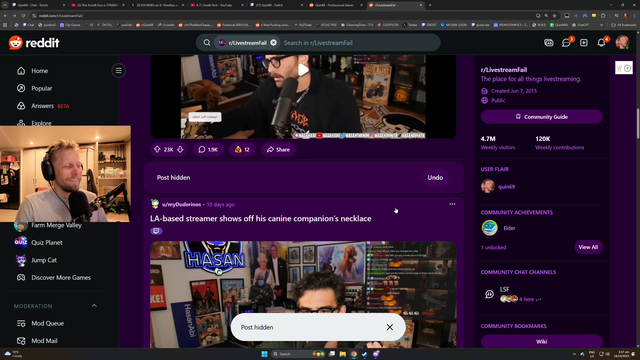Remove r/LivestreamFail search scope filter
Image resolution: width=640 pixels, height=360 pixels.
click(273, 42)
